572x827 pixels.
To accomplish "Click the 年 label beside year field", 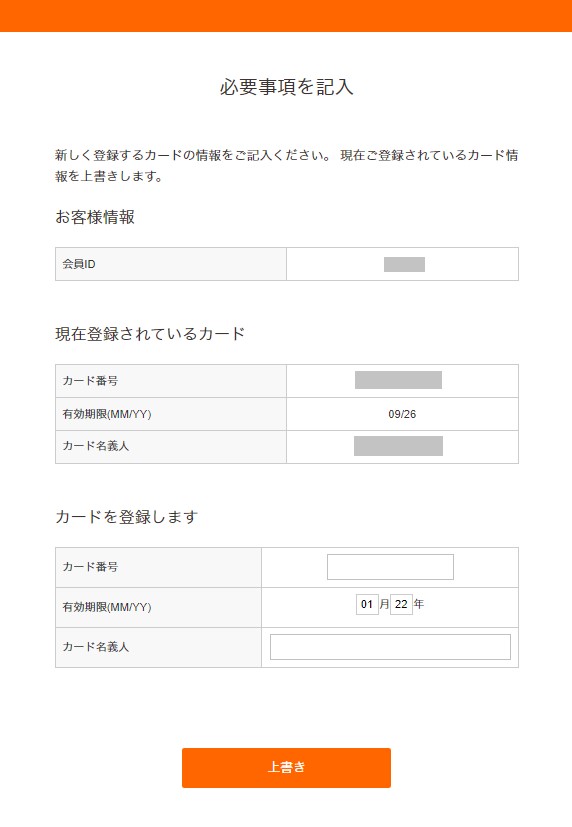I will [x=419, y=604].
